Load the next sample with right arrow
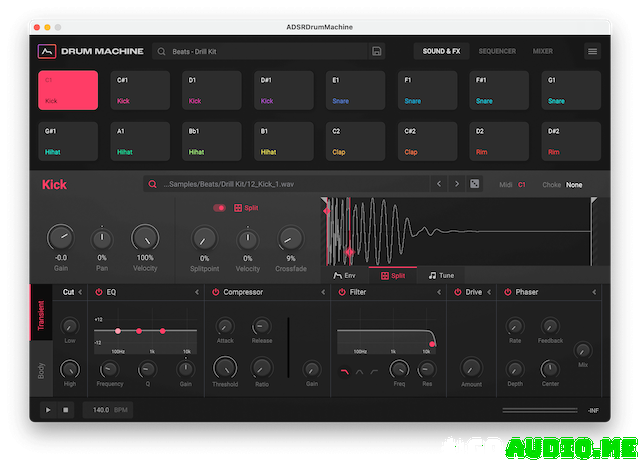Image resolution: width=640 pixels, height=461 pixels. 456,184
